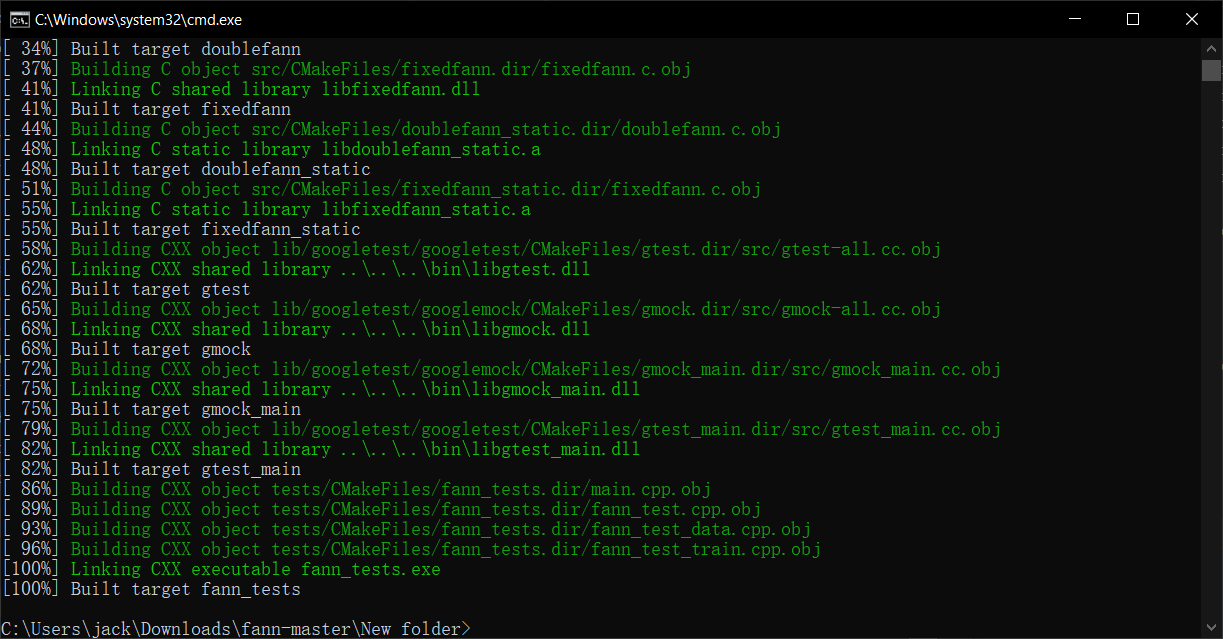1223x639 pixels.
Task: Click the "Linking CXX executable fann_tests.exe" line
Action: (x=255, y=569)
